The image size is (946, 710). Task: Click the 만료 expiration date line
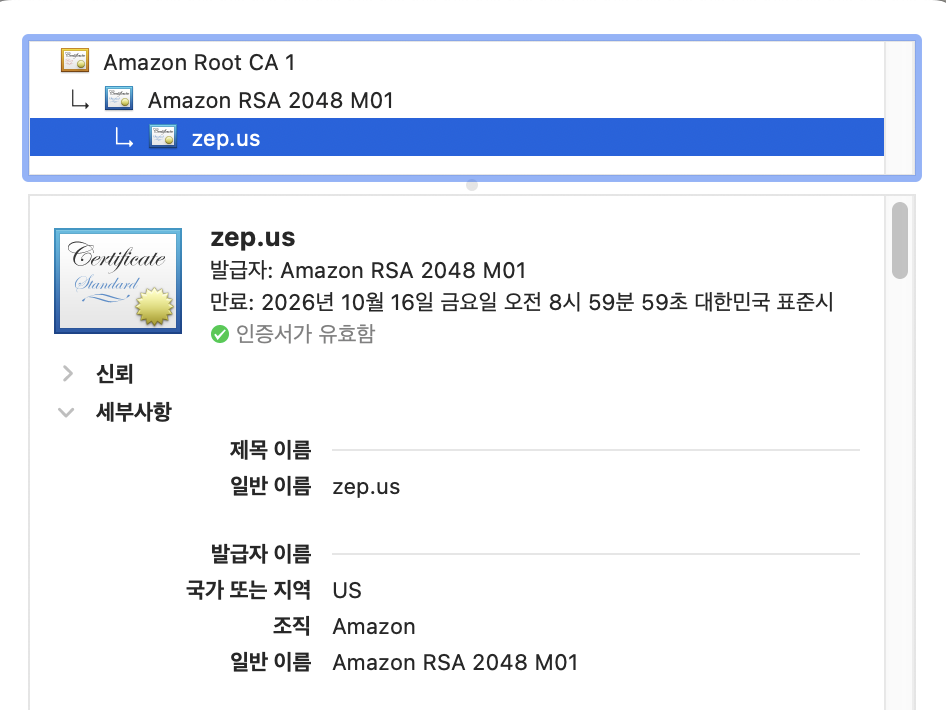point(522,302)
